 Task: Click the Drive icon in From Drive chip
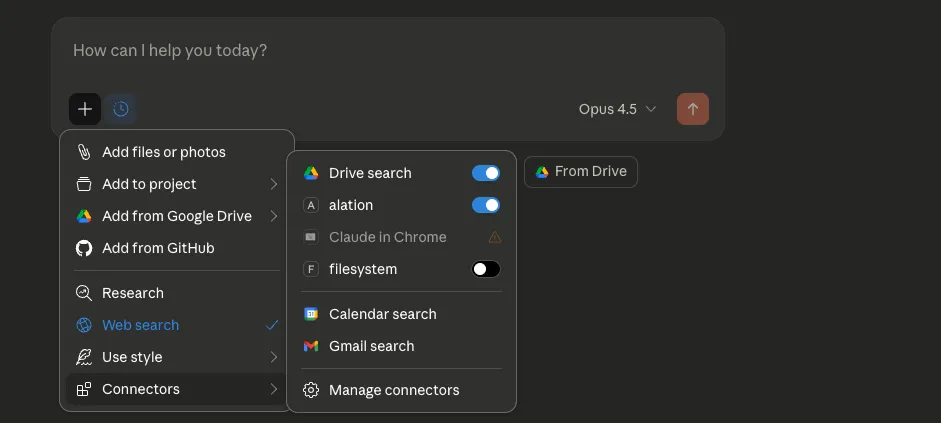[542, 172]
